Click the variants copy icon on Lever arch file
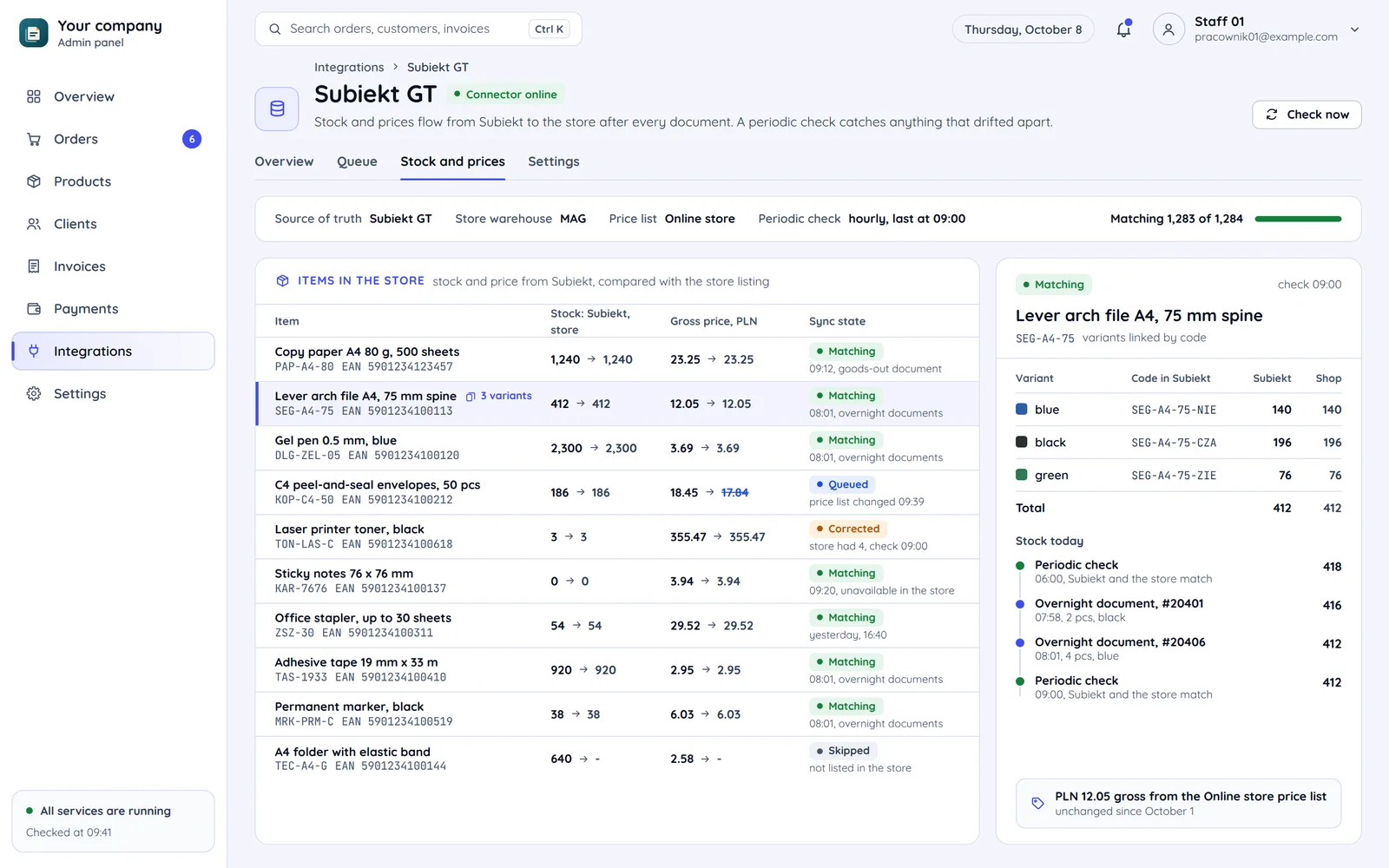 coord(471,397)
